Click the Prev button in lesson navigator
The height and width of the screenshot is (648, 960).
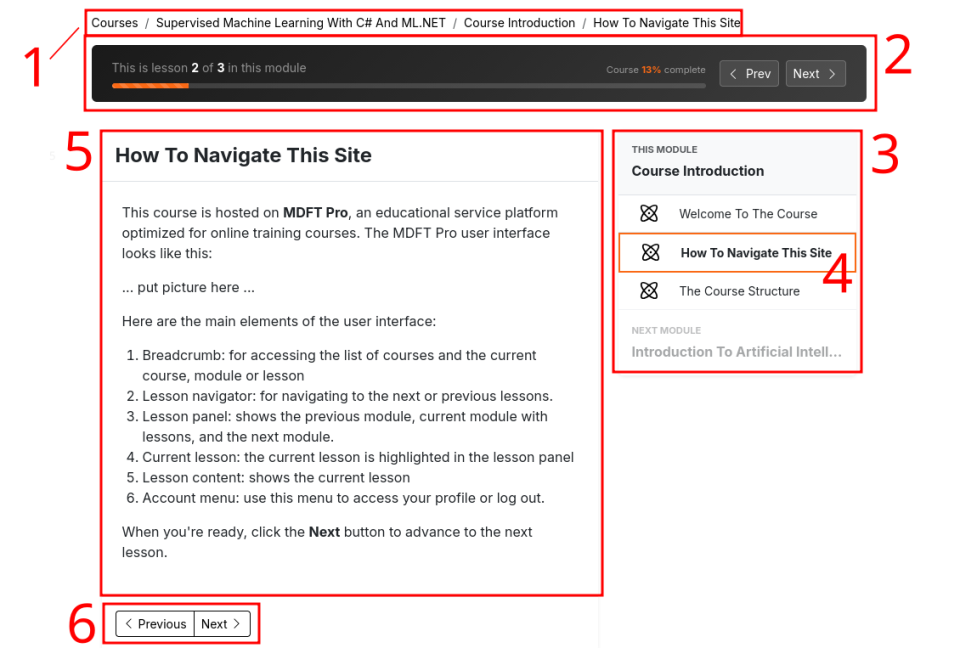tap(749, 73)
